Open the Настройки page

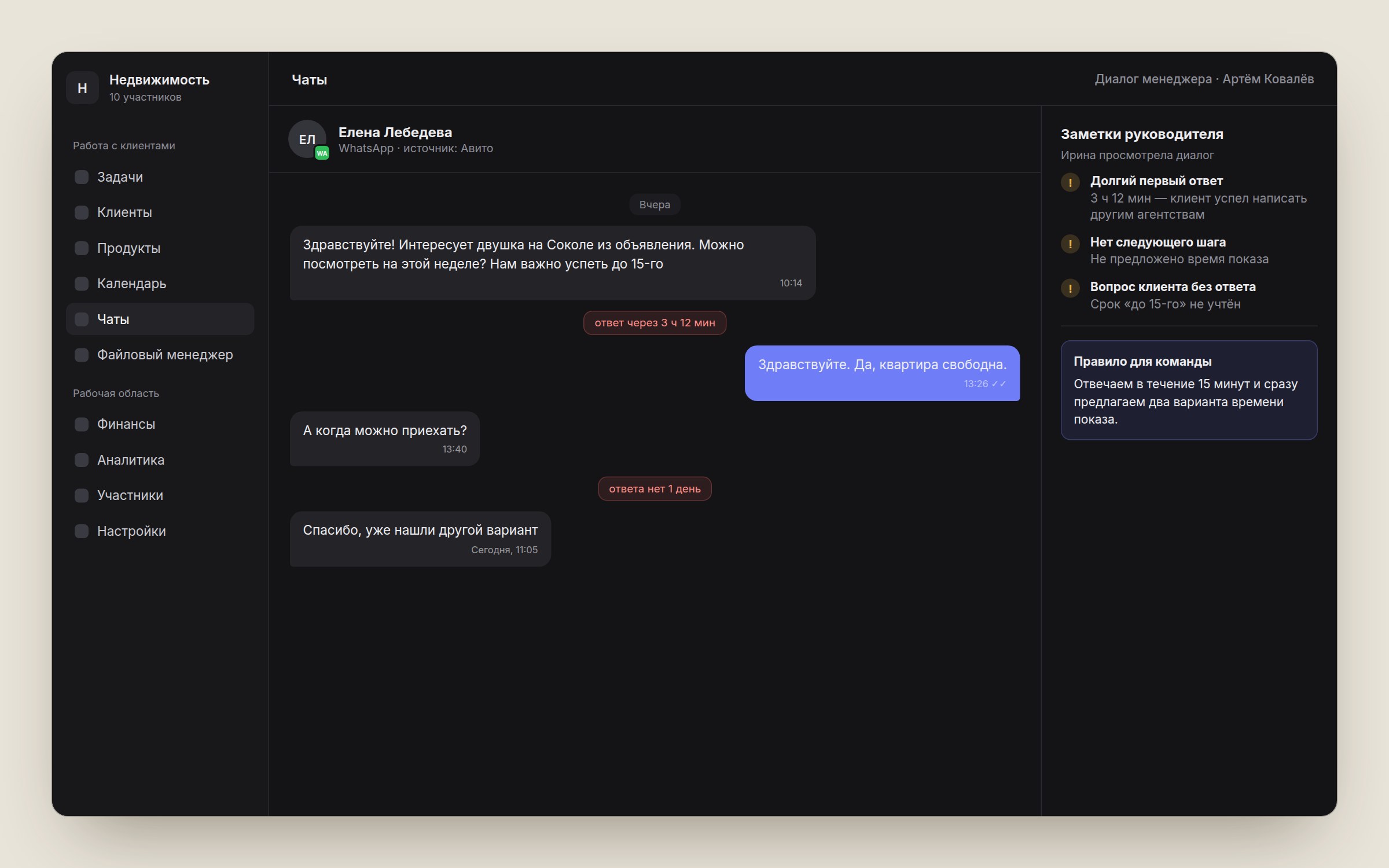[x=160, y=531]
